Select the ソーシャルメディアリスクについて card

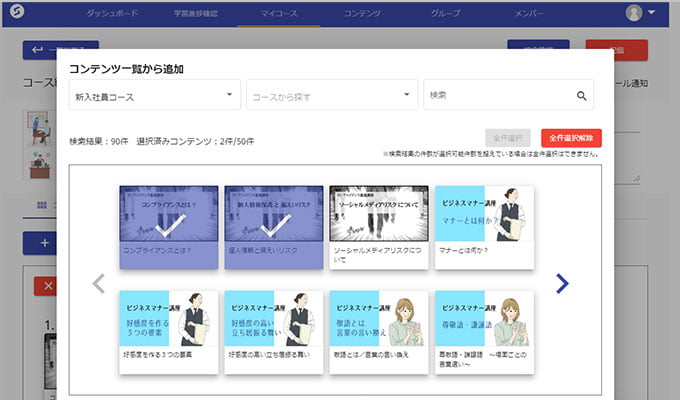coord(379,227)
